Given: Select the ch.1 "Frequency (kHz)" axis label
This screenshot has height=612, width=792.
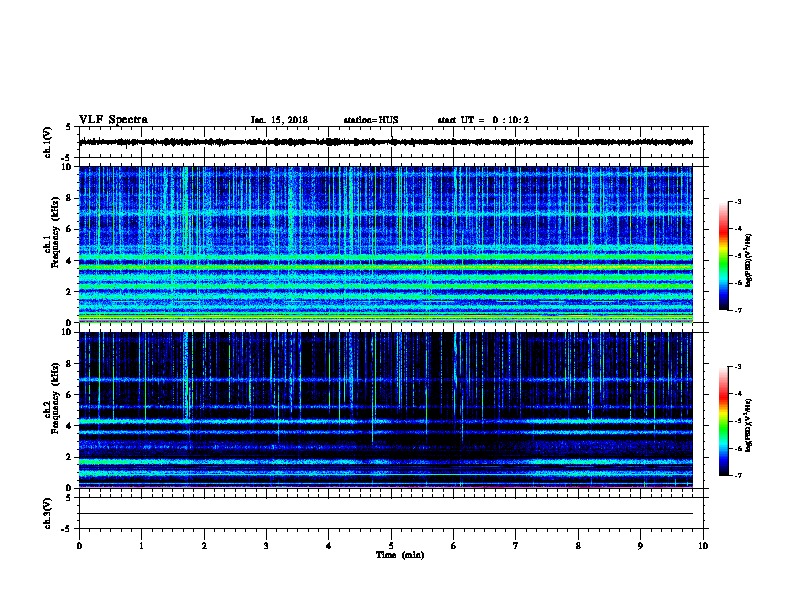Looking at the screenshot, I should (55, 233).
